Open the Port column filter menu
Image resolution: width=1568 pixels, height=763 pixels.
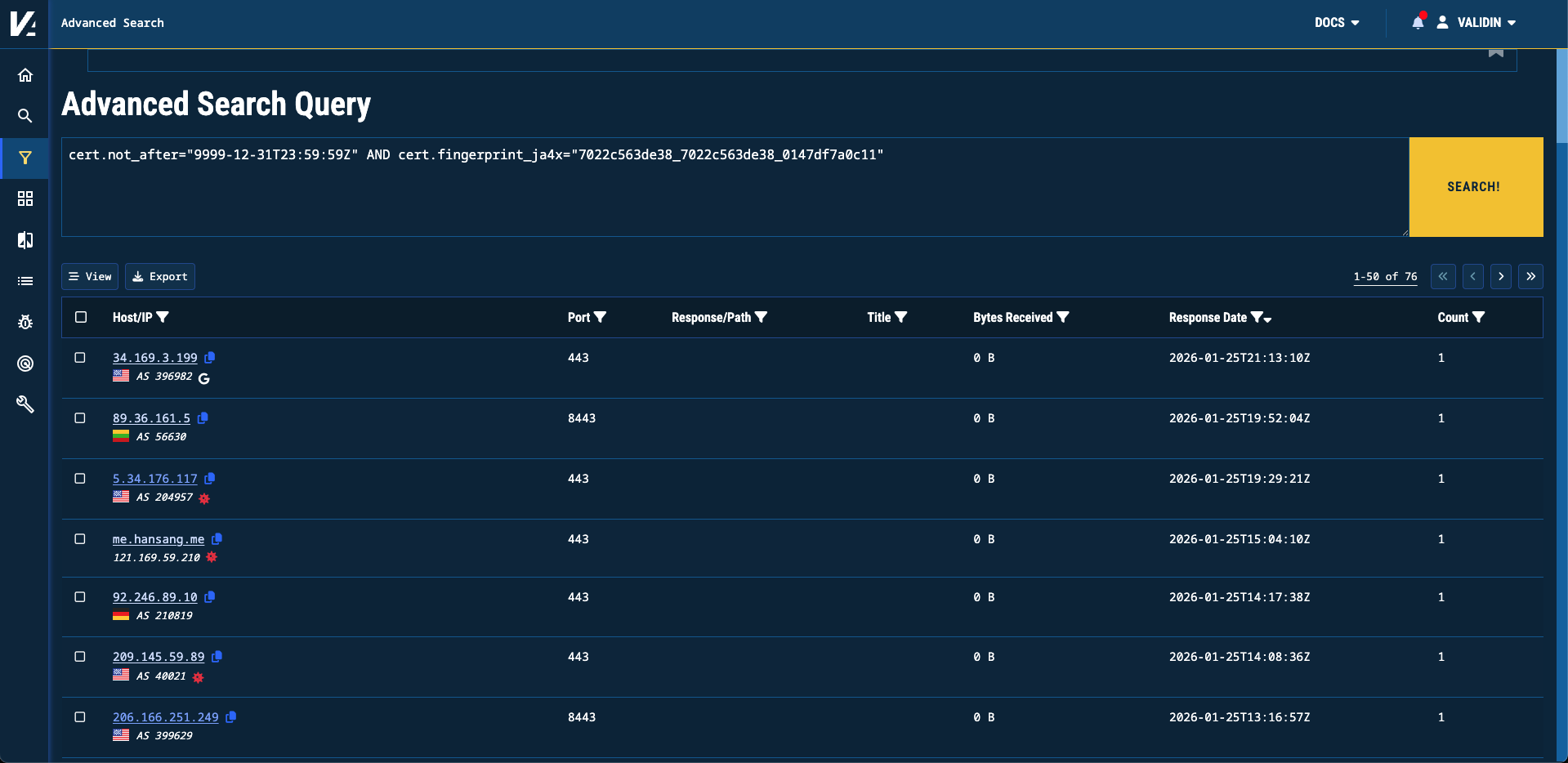coord(601,317)
